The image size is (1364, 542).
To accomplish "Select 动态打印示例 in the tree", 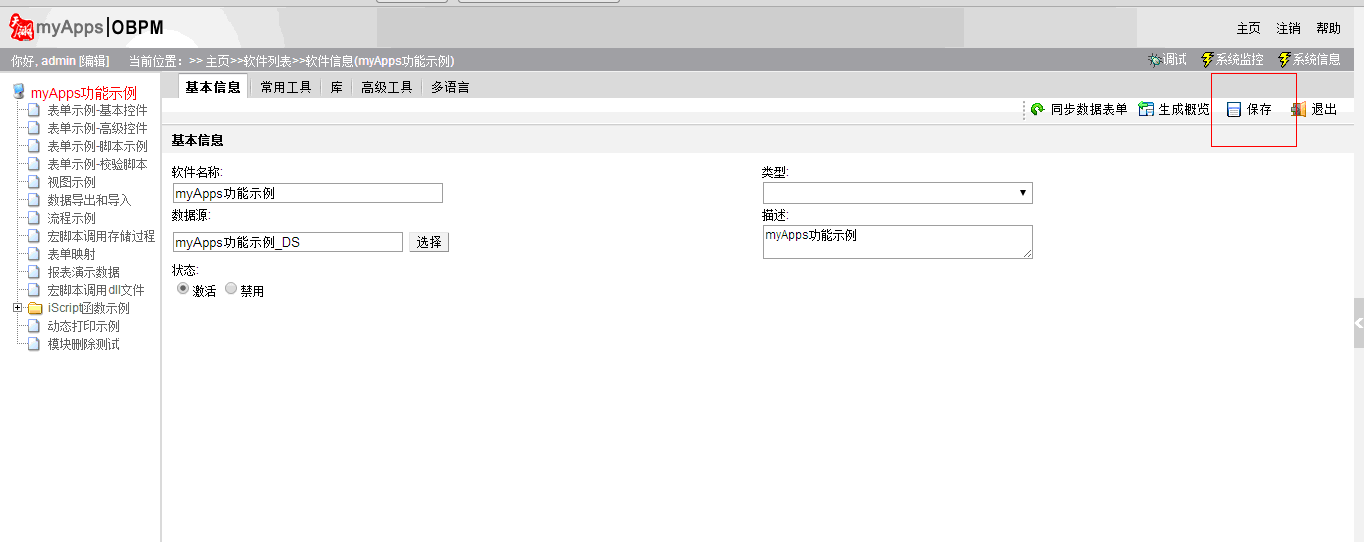I will point(84,326).
